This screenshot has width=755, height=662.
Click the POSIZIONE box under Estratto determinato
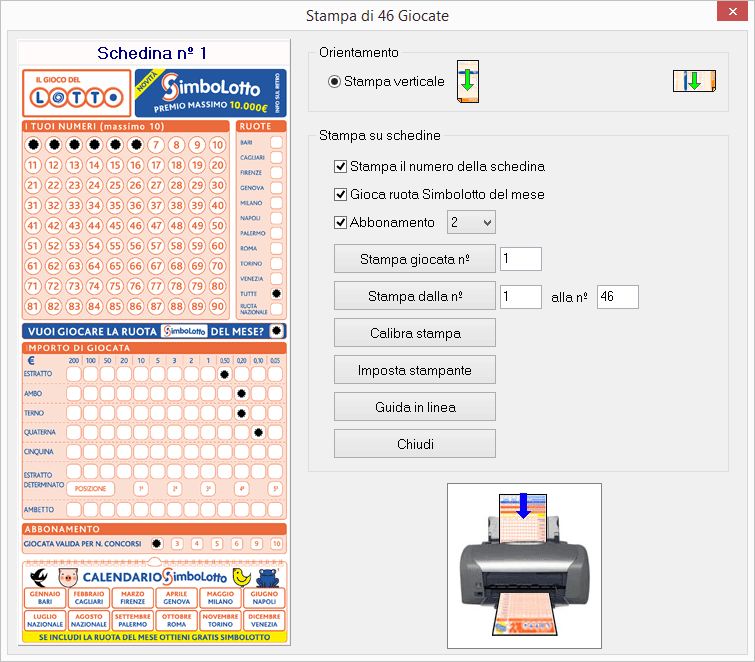point(91,489)
